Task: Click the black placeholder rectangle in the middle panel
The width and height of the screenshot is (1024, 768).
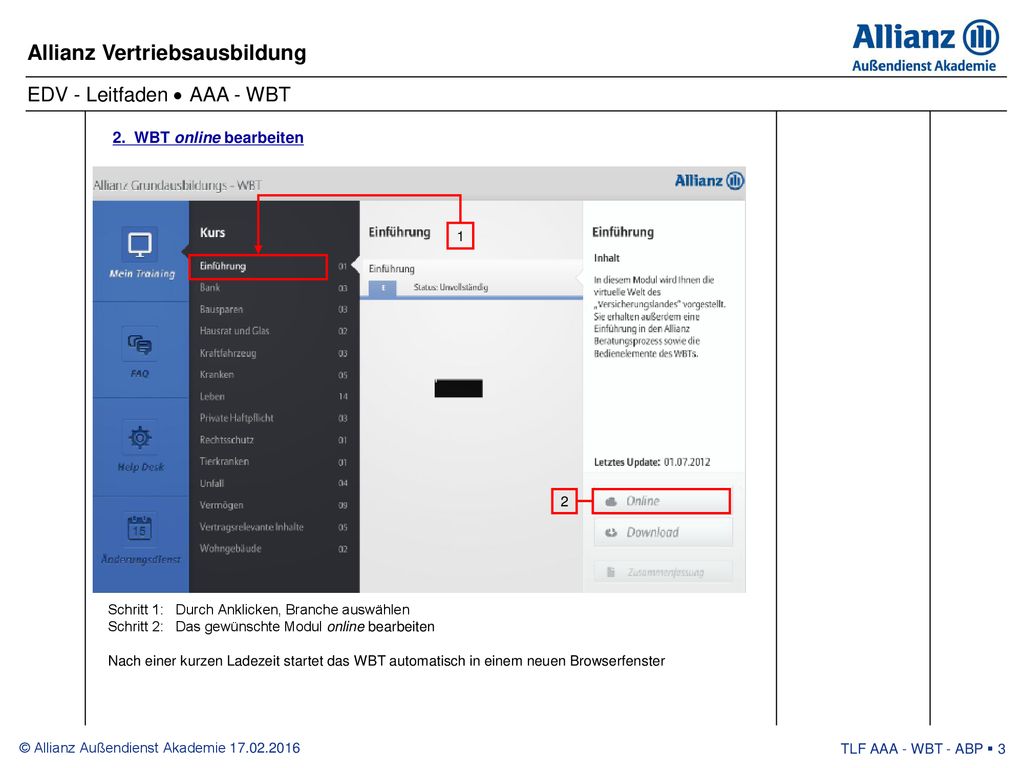Action: [x=458, y=388]
